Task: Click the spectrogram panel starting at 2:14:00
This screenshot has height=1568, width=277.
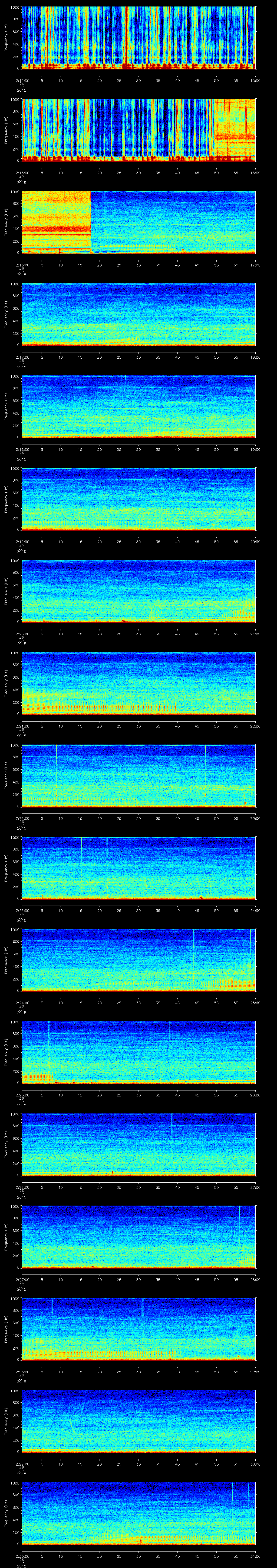Action: pos(139,38)
